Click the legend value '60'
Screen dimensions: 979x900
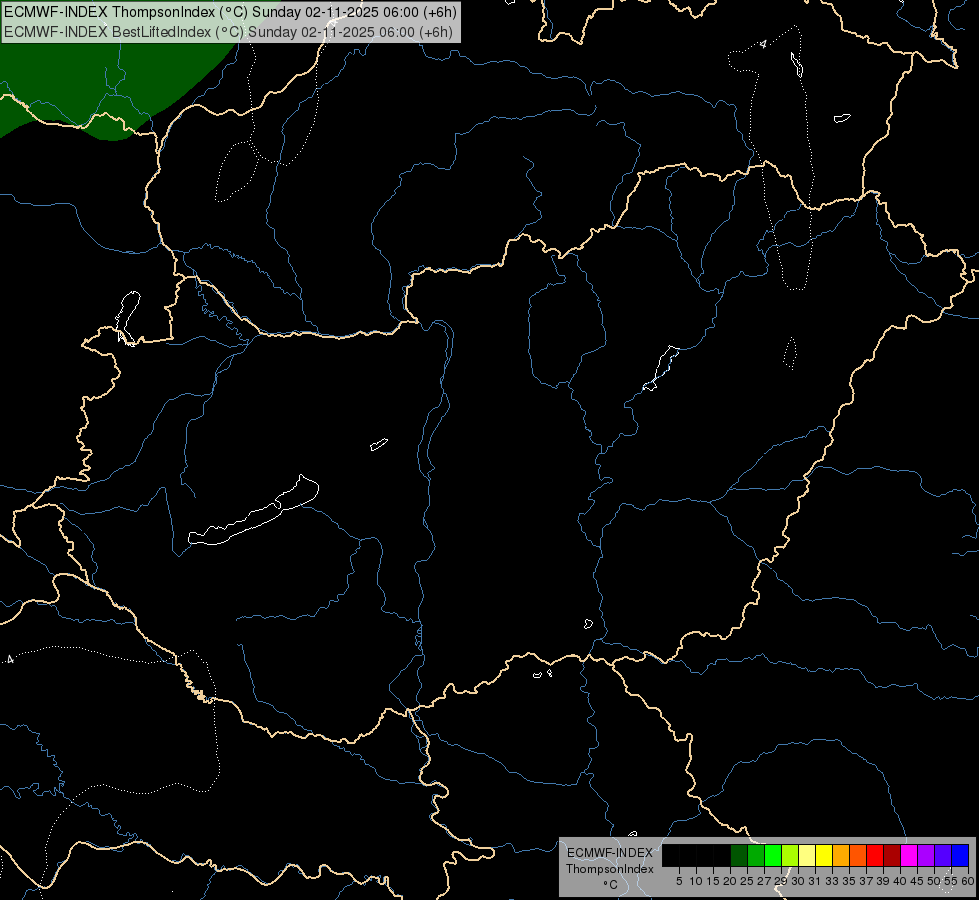point(968,881)
